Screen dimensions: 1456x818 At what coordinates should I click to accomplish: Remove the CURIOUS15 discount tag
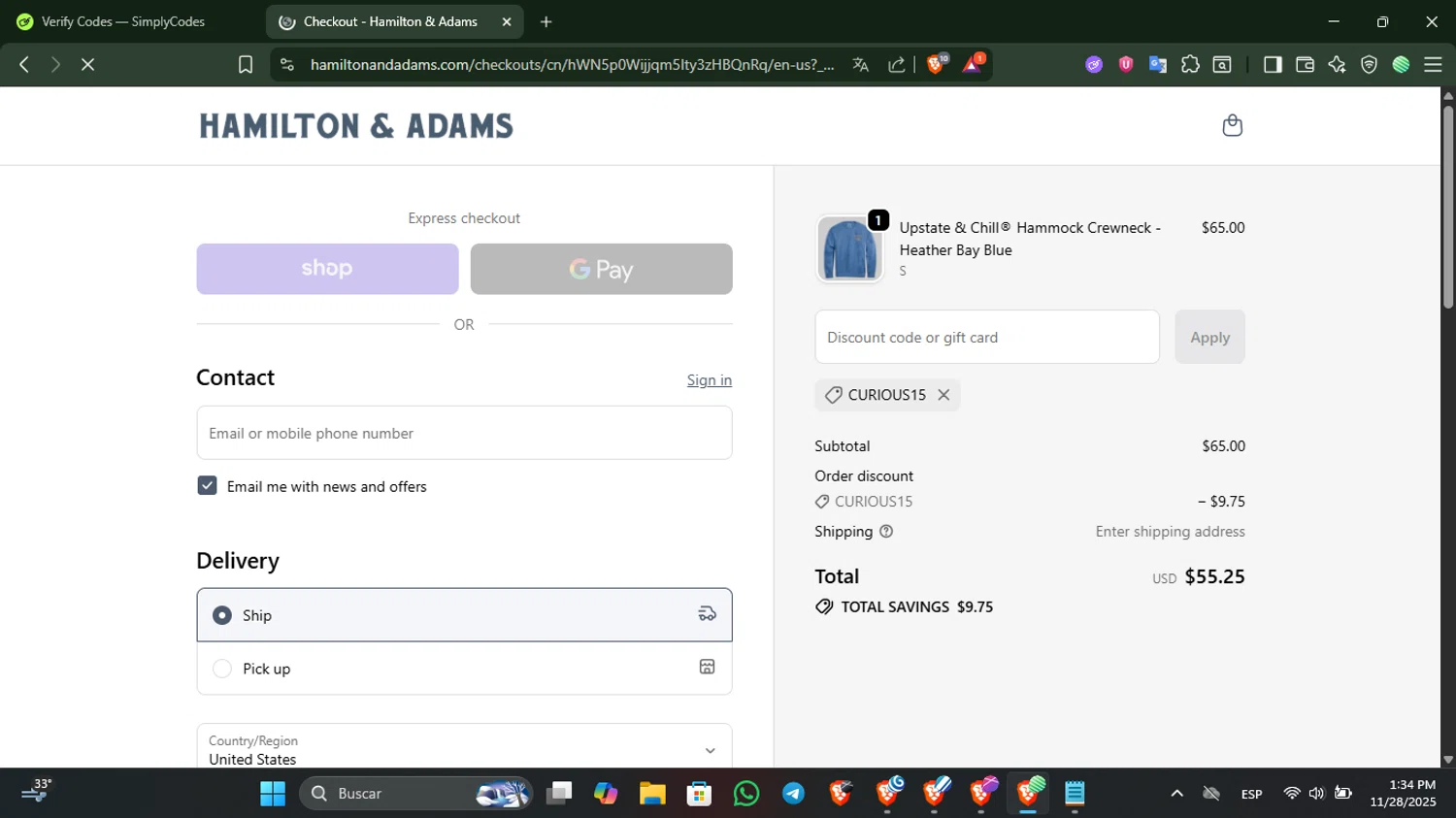point(943,395)
